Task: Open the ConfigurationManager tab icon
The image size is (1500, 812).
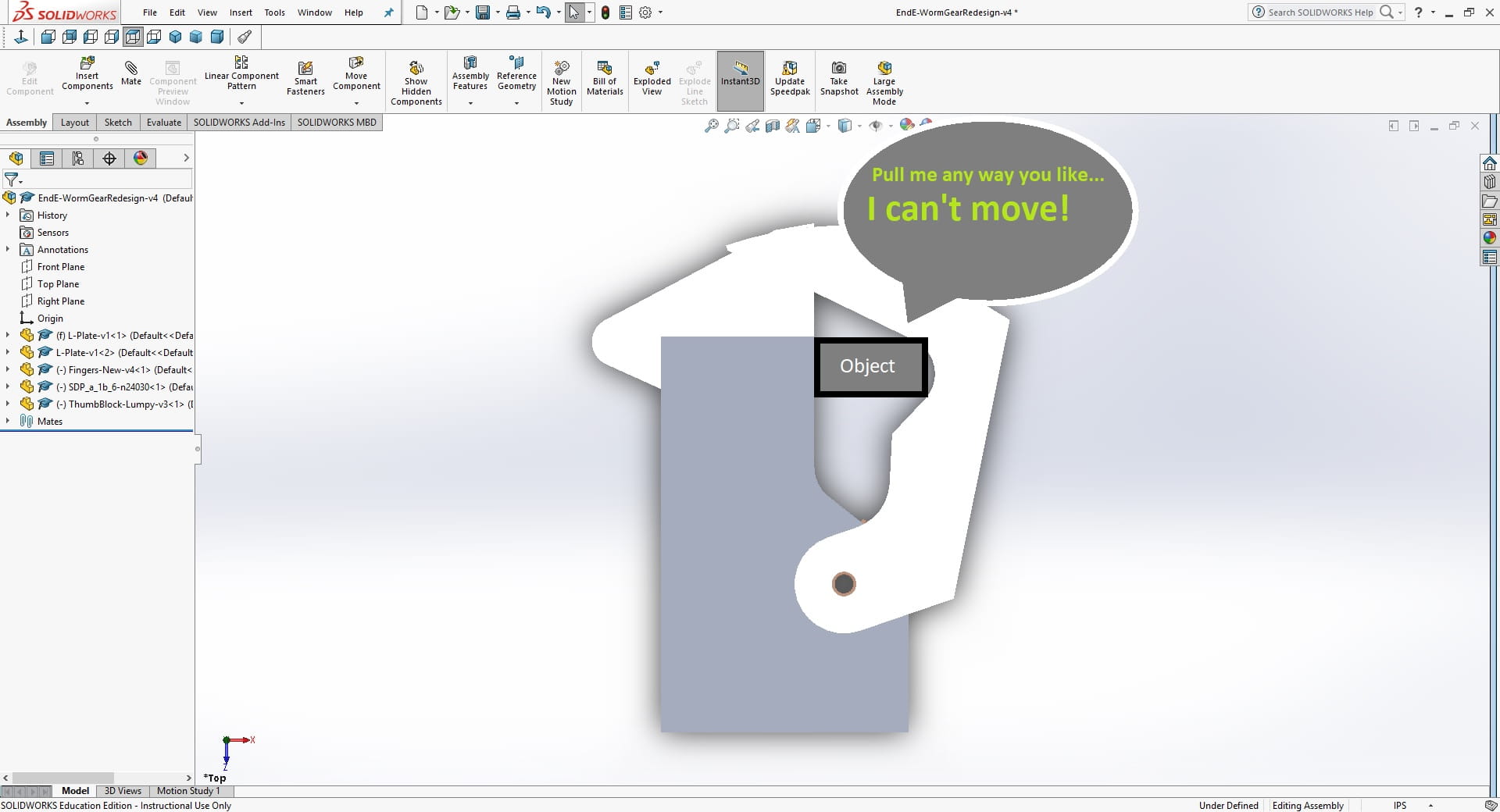Action: pos(78,158)
